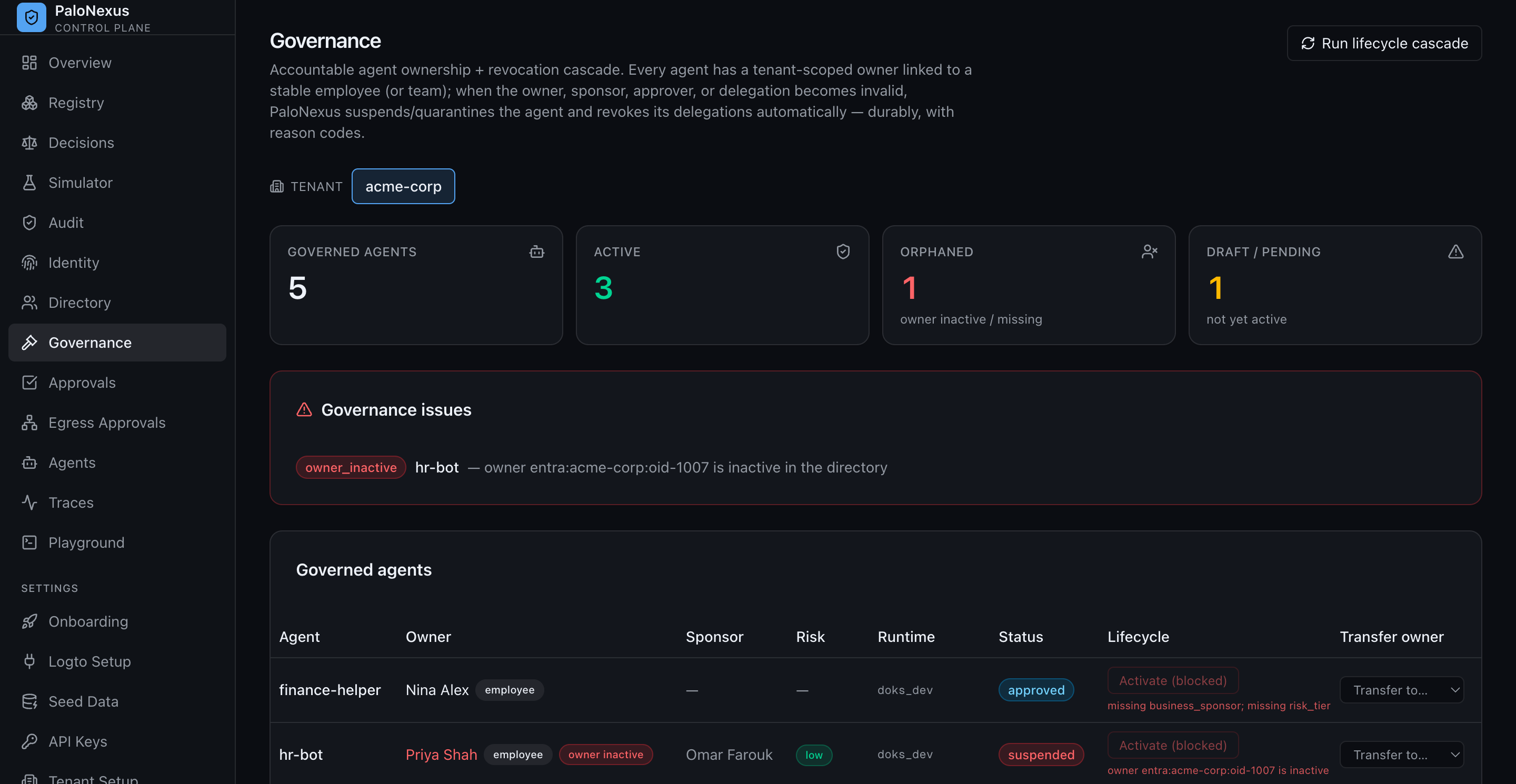Click the Orphaned count card
The image size is (1516, 784).
[x=1028, y=285]
